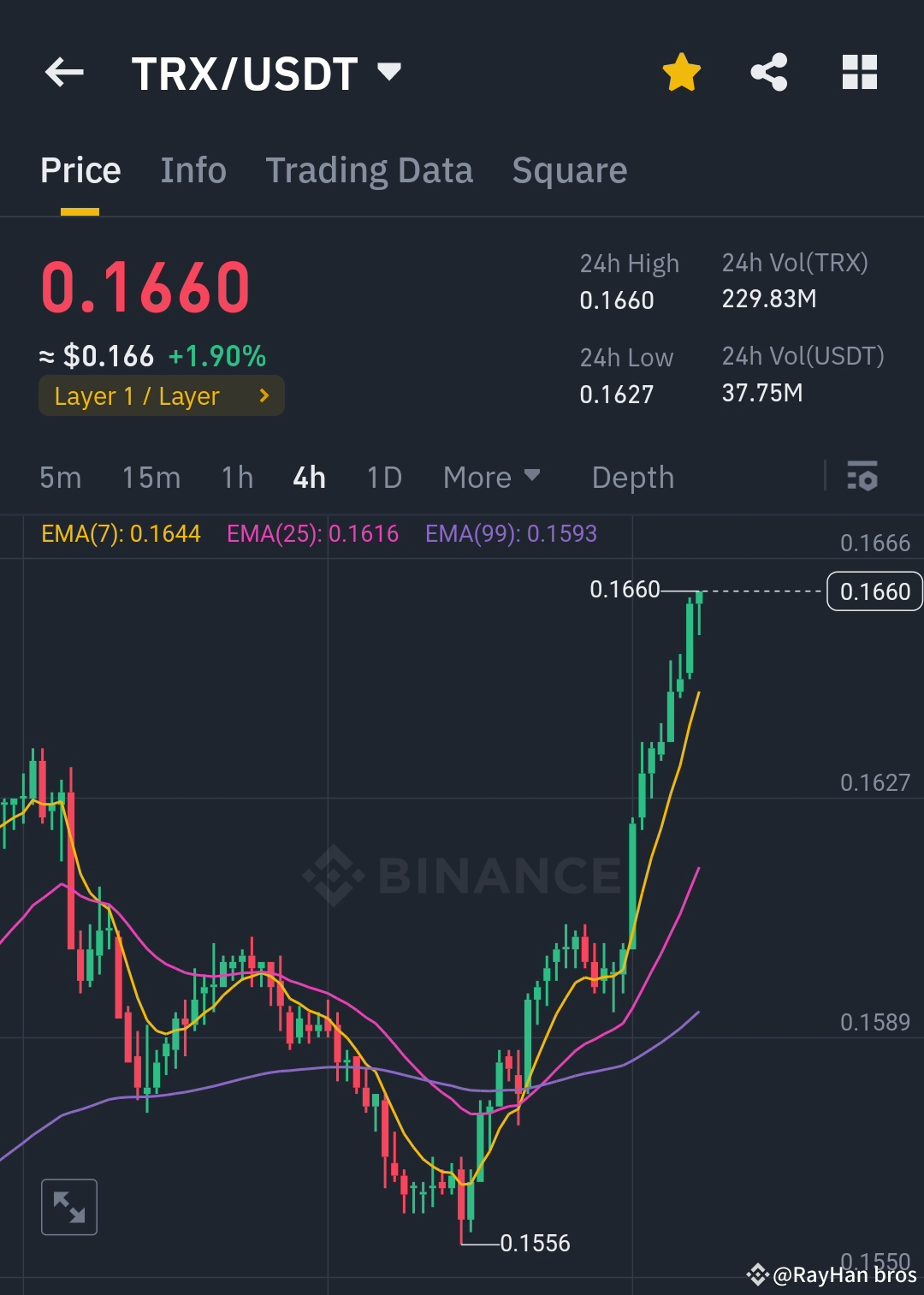The height and width of the screenshot is (1295, 924).
Task: Open the share icon for TRX/USDT
Action: (x=769, y=73)
